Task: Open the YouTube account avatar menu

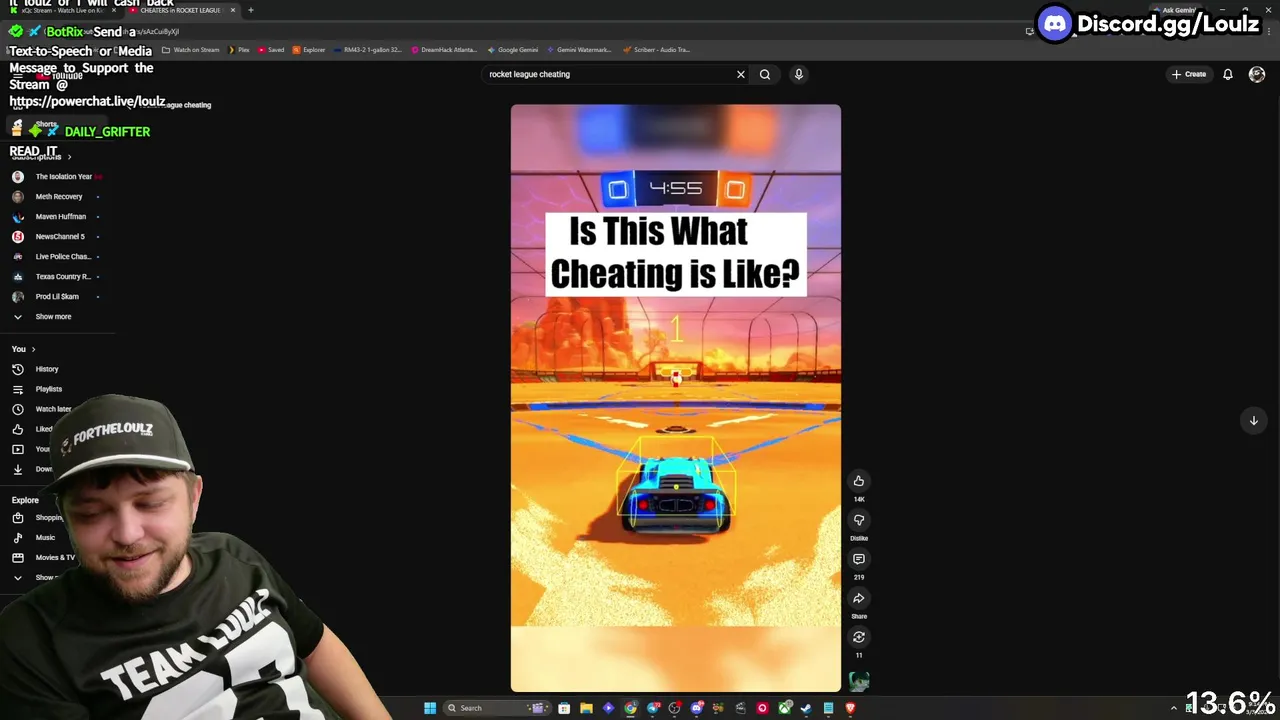Action: [1257, 74]
